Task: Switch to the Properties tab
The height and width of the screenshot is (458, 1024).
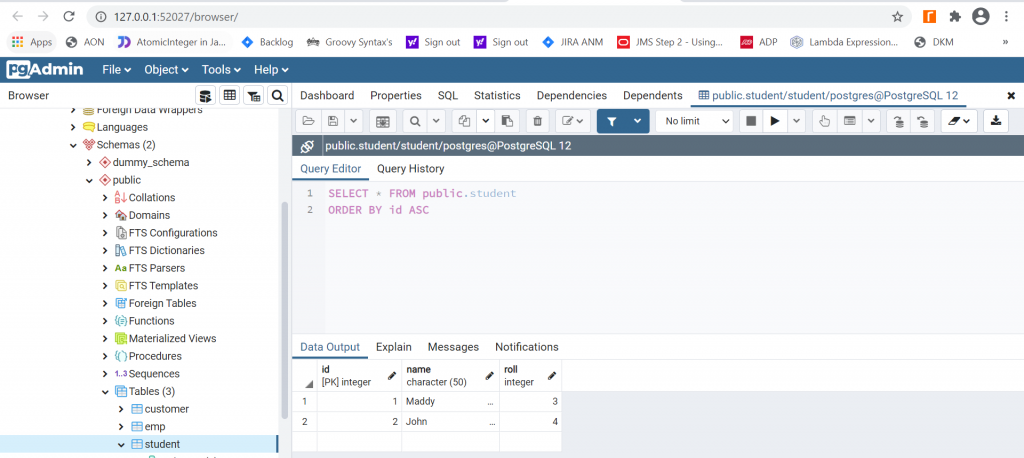Action: [396, 95]
